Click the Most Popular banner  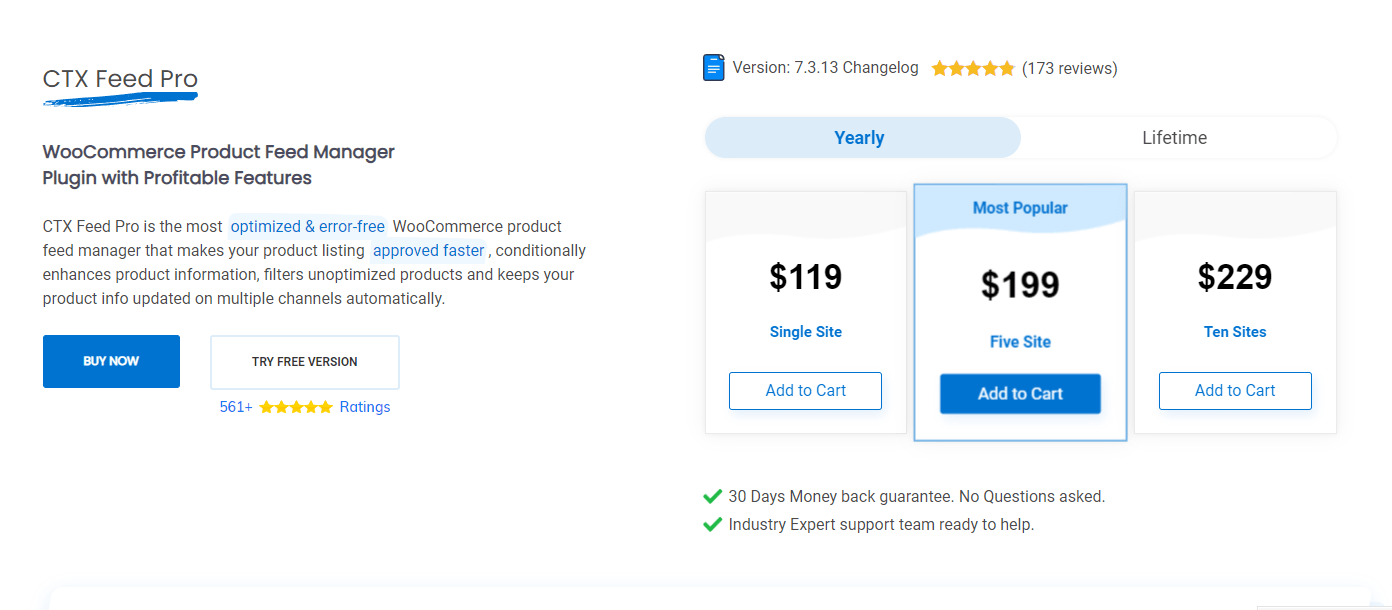click(x=1020, y=208)
